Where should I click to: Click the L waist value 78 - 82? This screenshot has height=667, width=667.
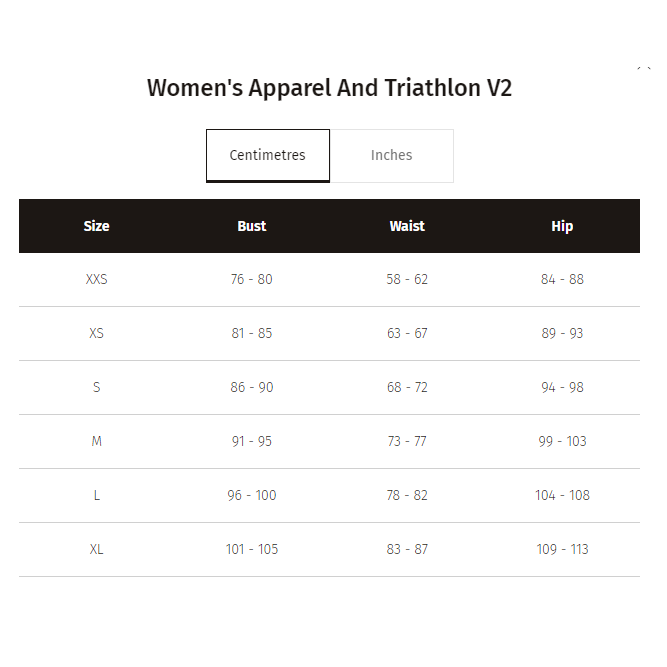pyautogui.click(x=407, y=495)
